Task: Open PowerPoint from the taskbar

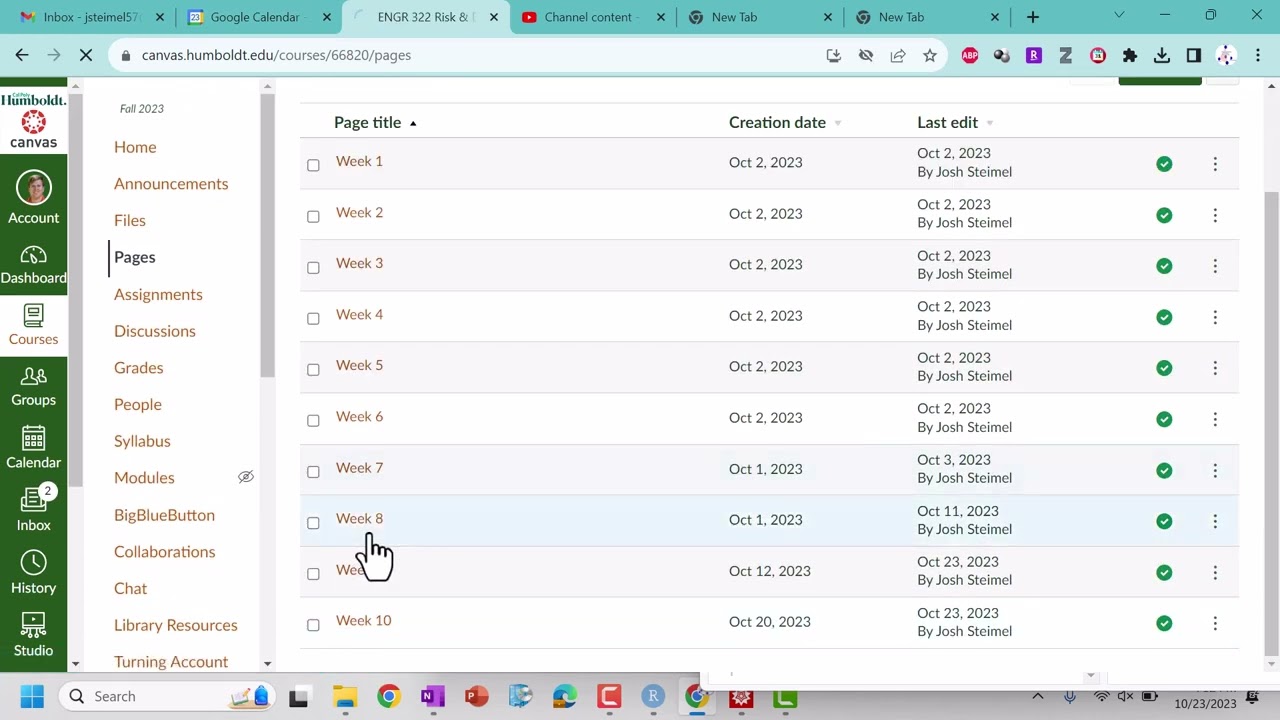Action: [x=477, y=696]
